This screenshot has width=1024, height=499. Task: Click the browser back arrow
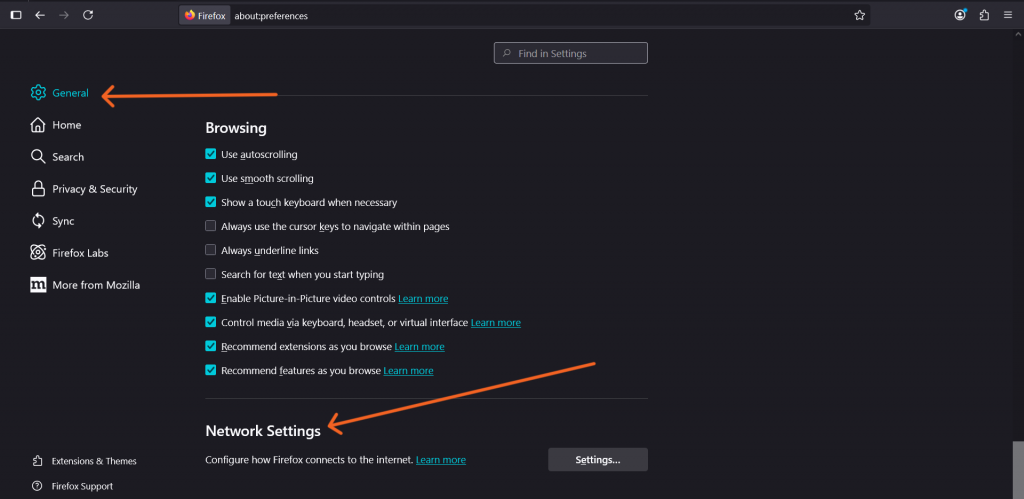(40, 15)
